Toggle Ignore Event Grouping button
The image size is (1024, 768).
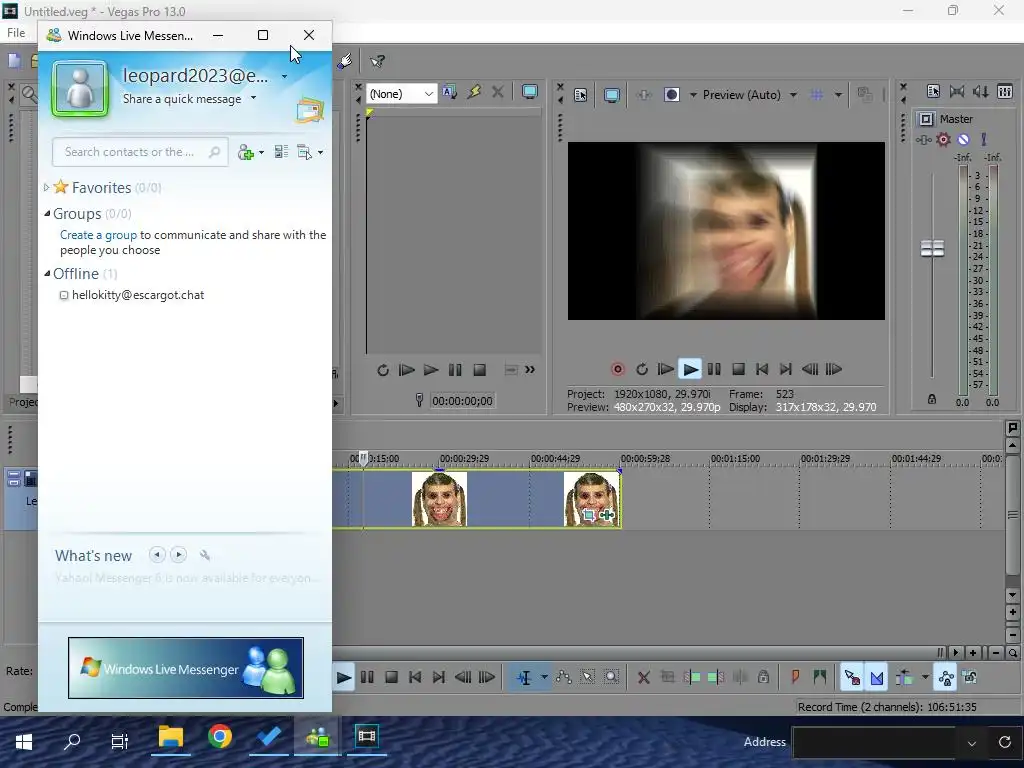click(x=970, y=678)
